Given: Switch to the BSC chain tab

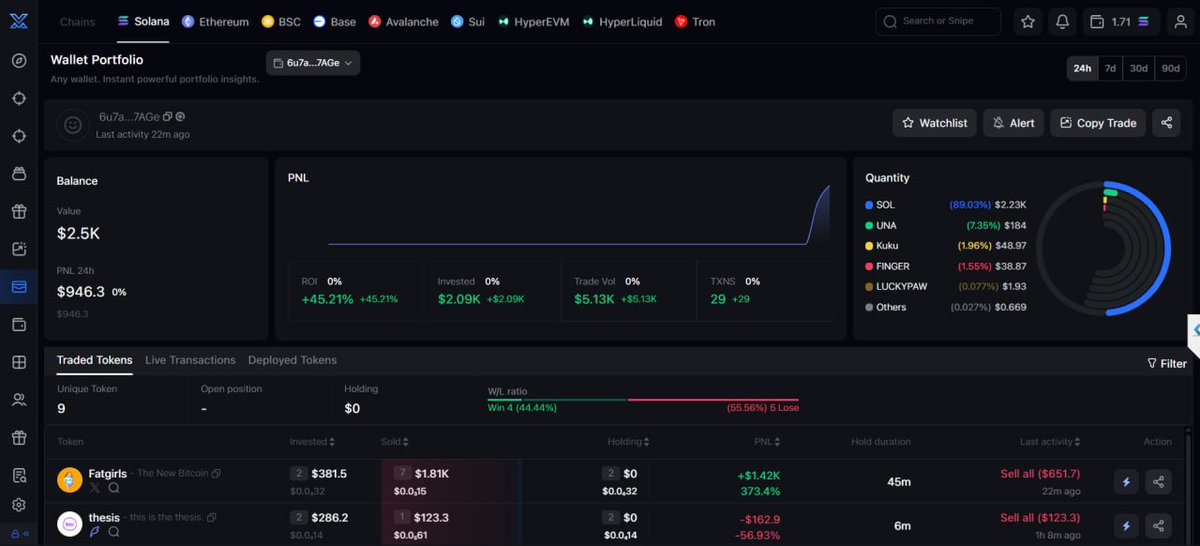Looking at the screenshot, I should pyautogui.click(x=281, y=21).
